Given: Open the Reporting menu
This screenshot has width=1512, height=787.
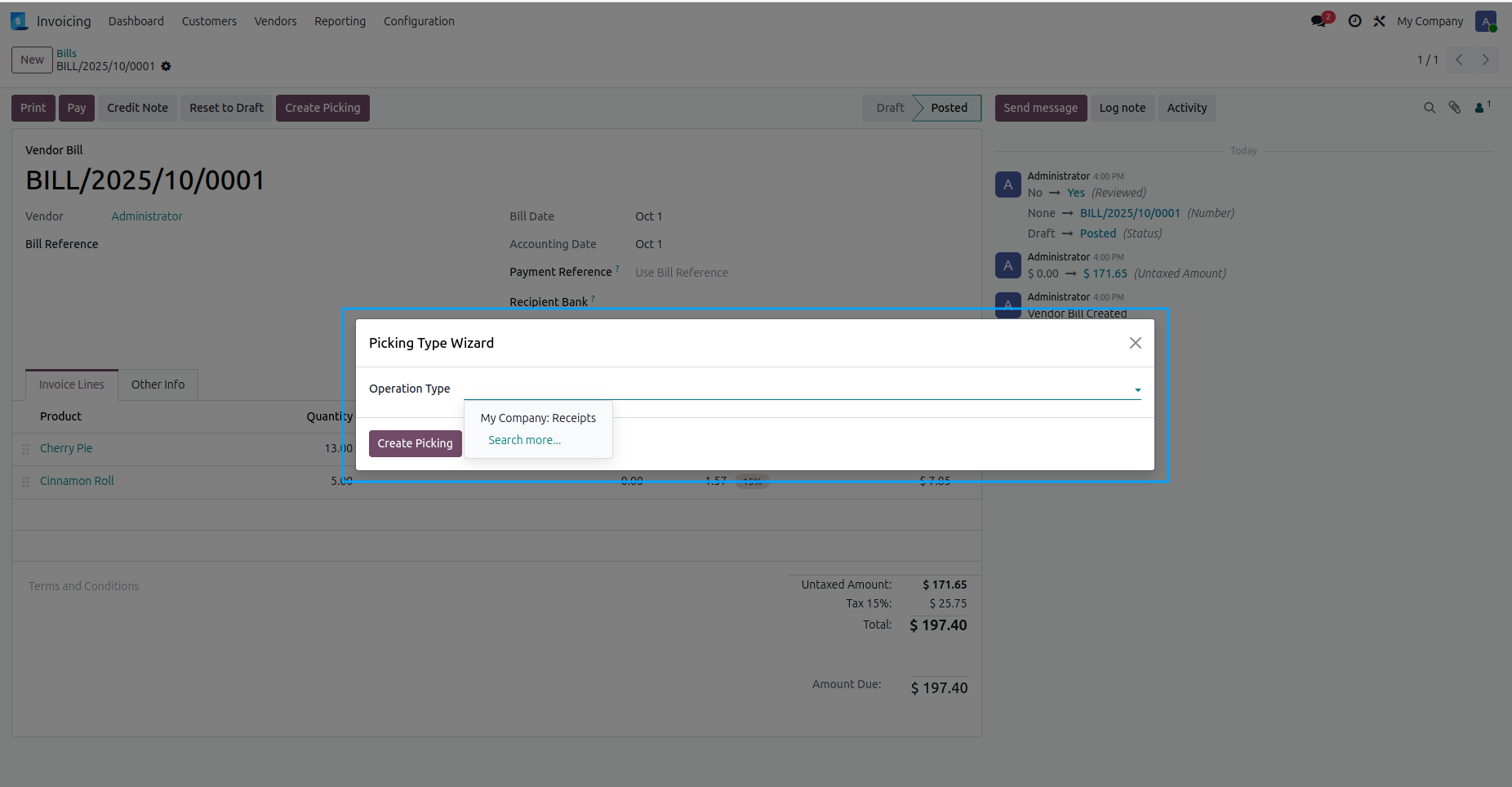Looking at the screenshot, I should pos(340,21).
